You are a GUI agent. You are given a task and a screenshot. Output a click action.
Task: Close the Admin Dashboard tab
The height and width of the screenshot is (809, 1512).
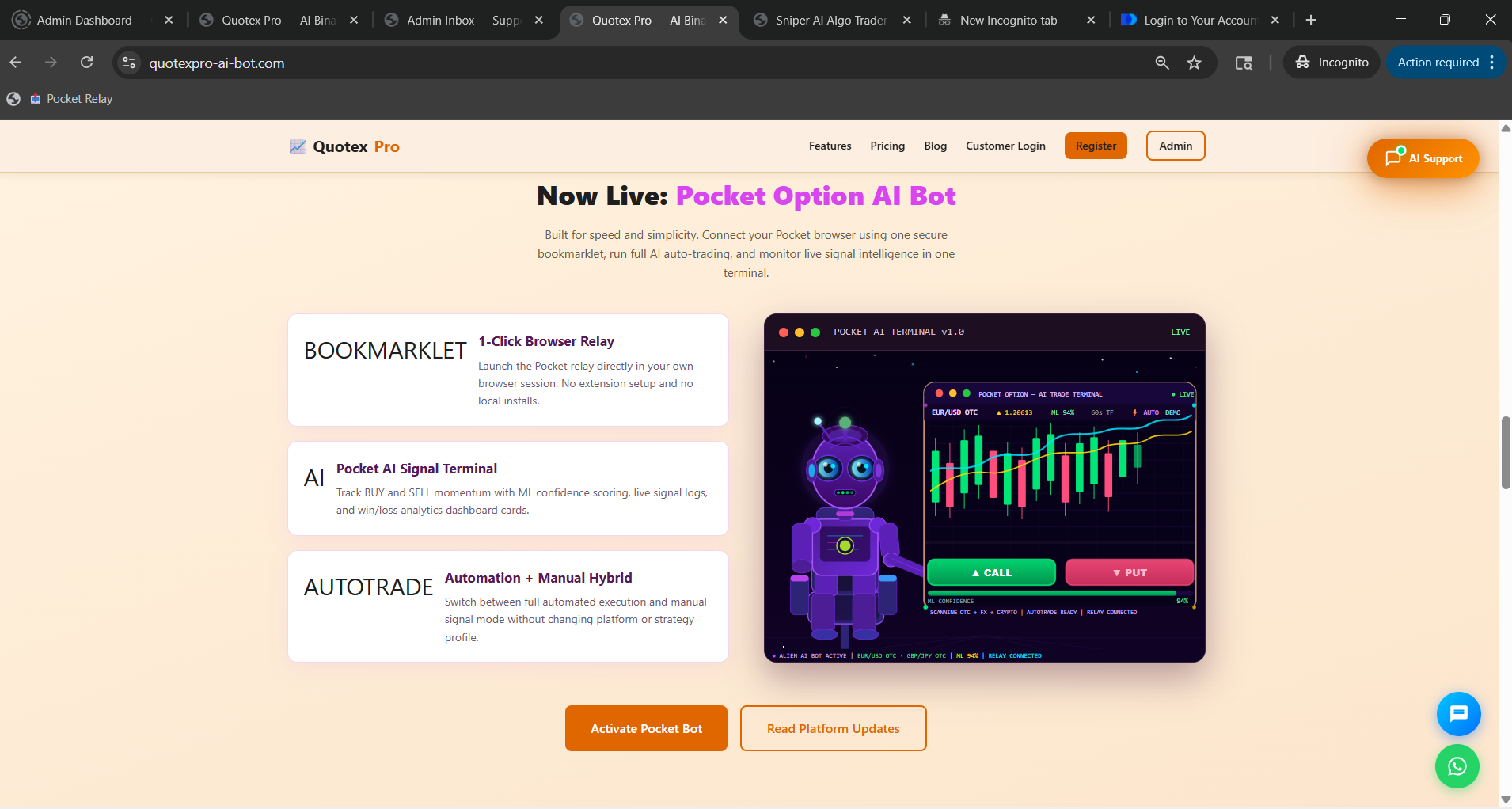tap(169, 20)
